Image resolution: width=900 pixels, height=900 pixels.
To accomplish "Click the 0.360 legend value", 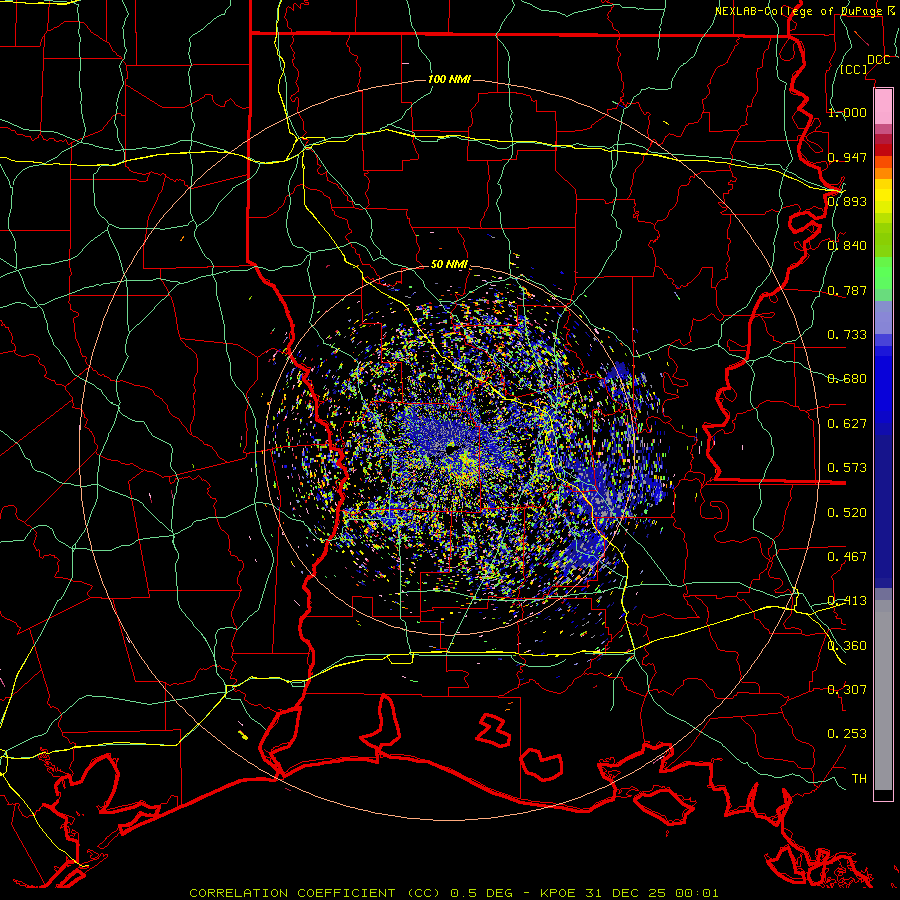I will click(847, 646).
